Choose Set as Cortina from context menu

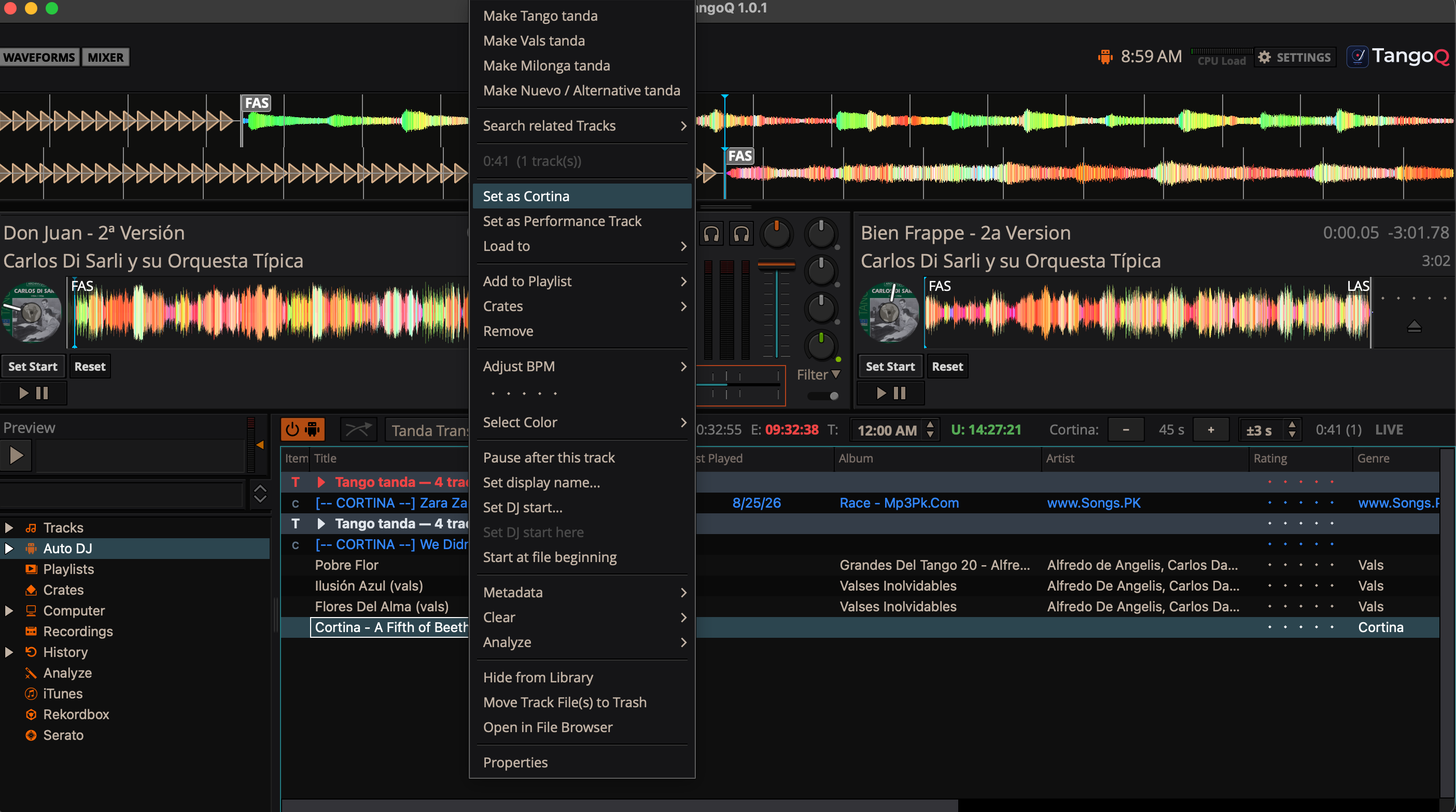[x=582, y=196]
